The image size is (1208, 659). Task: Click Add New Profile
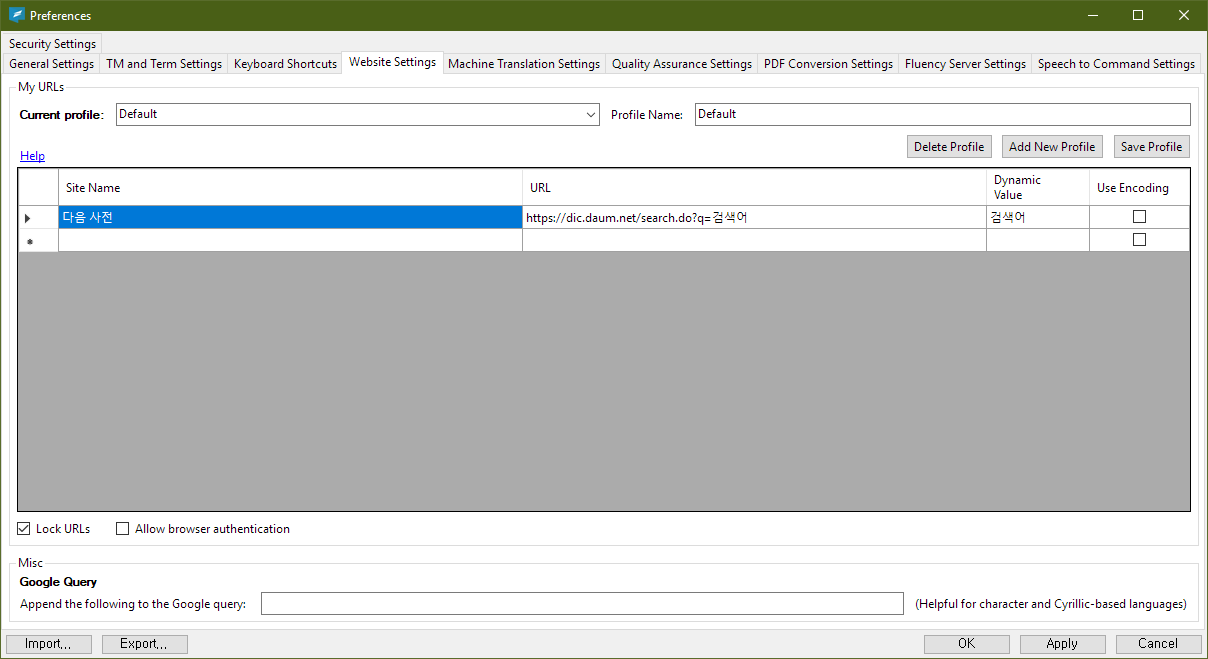(x=1051, y=147)
